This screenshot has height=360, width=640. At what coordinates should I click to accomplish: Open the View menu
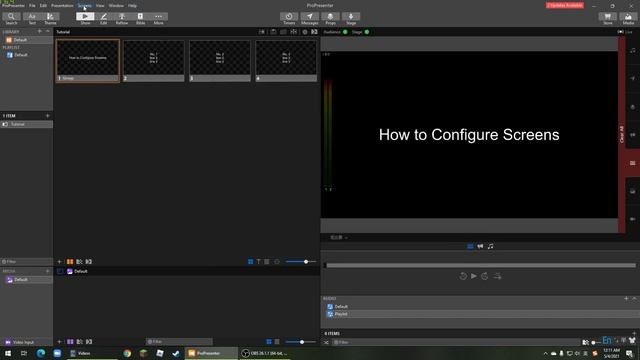[x=100, y=6]
